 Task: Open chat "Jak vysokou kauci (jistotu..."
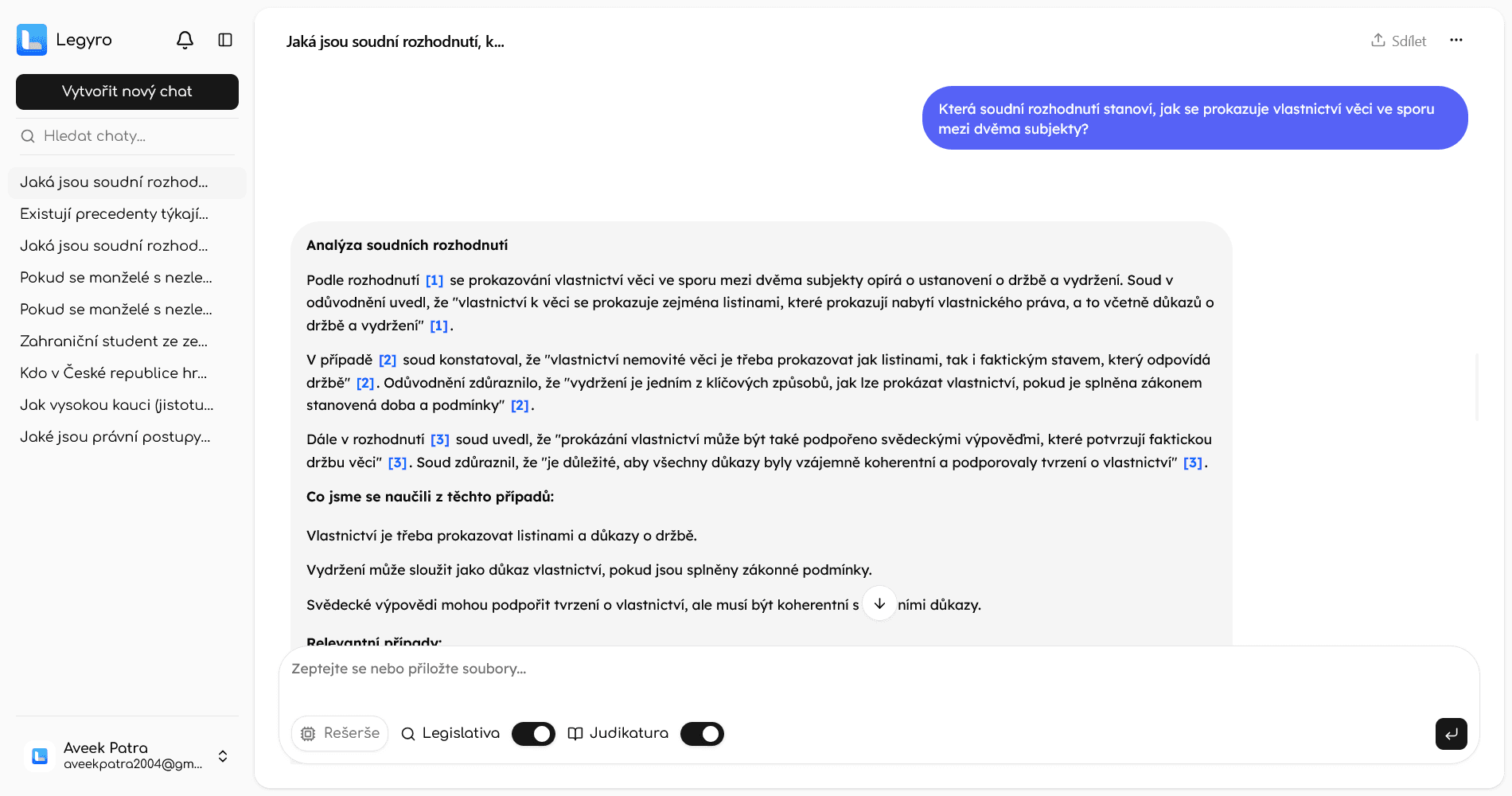(x=117, y=405)
